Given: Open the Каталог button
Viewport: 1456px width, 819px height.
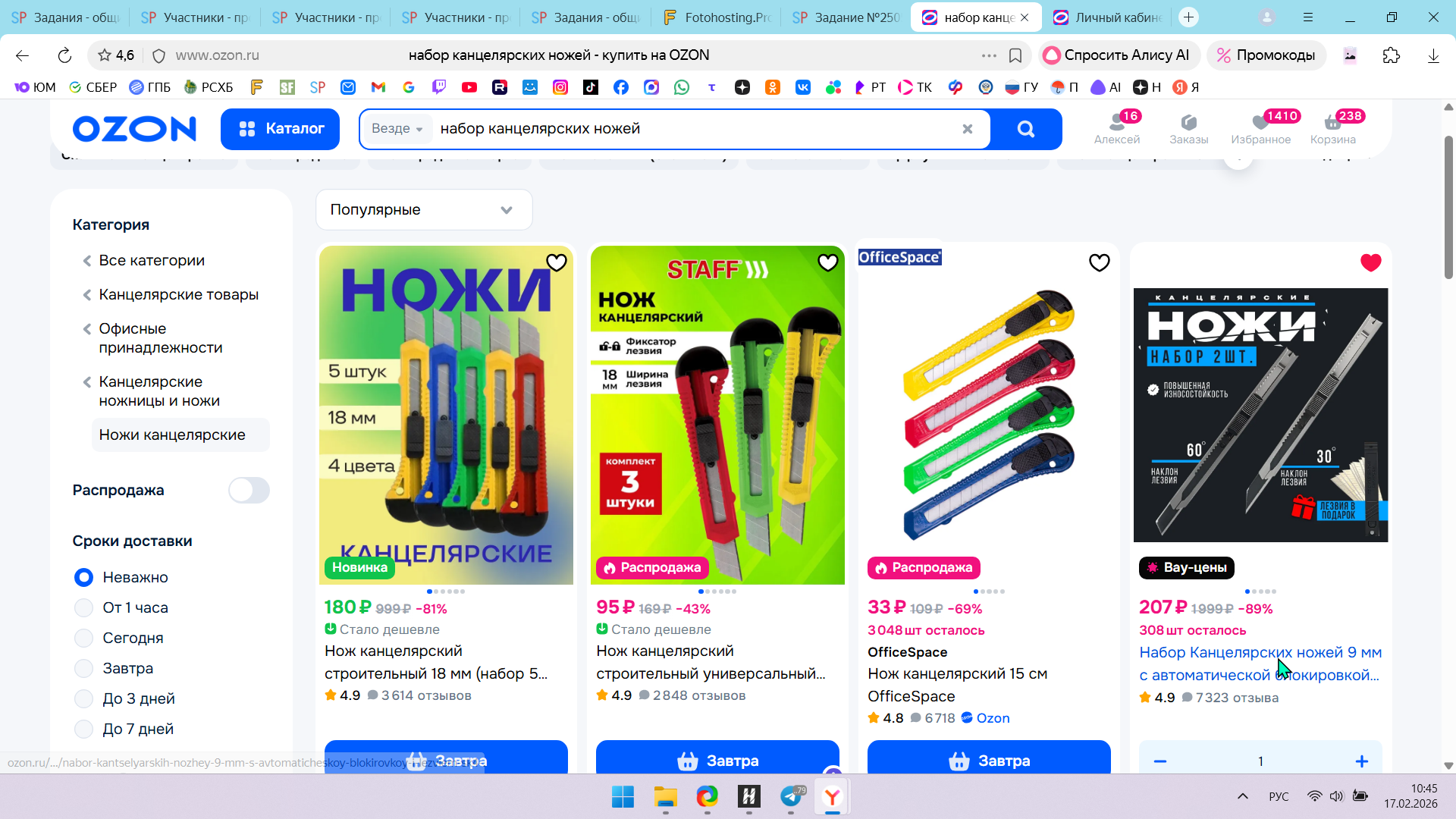Looking at the screenshot, I should click(x=280, y=129).
